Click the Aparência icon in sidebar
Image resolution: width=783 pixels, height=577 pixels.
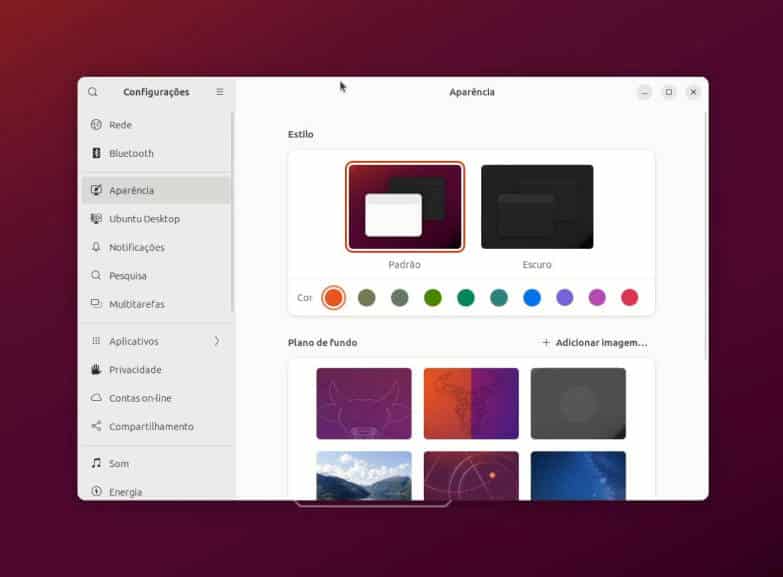point(96,190)
